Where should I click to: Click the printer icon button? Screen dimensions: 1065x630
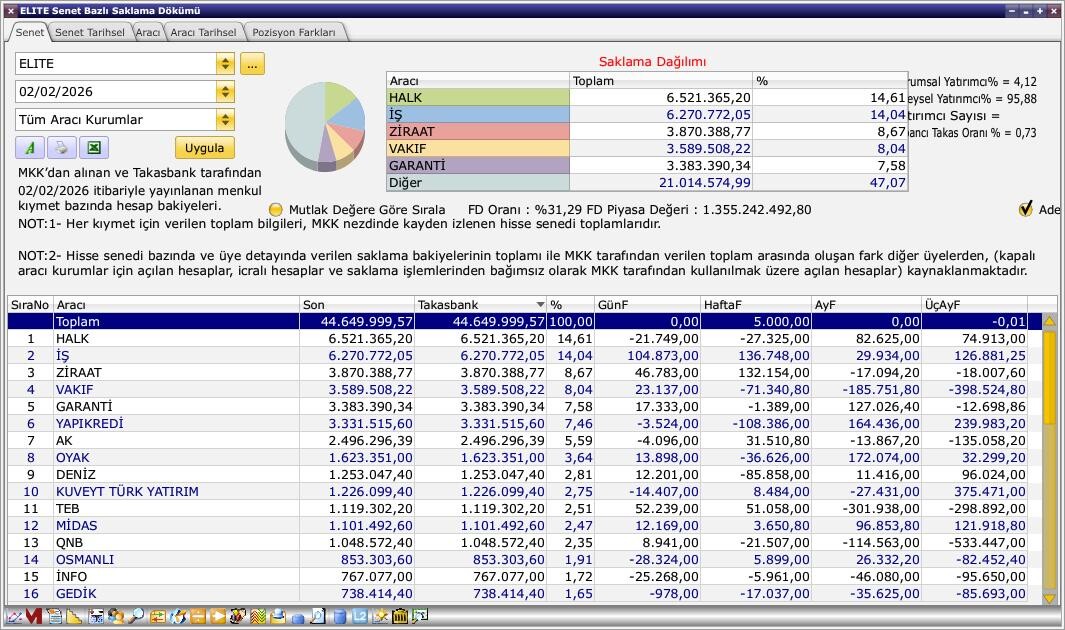click(x=61, y=148)
